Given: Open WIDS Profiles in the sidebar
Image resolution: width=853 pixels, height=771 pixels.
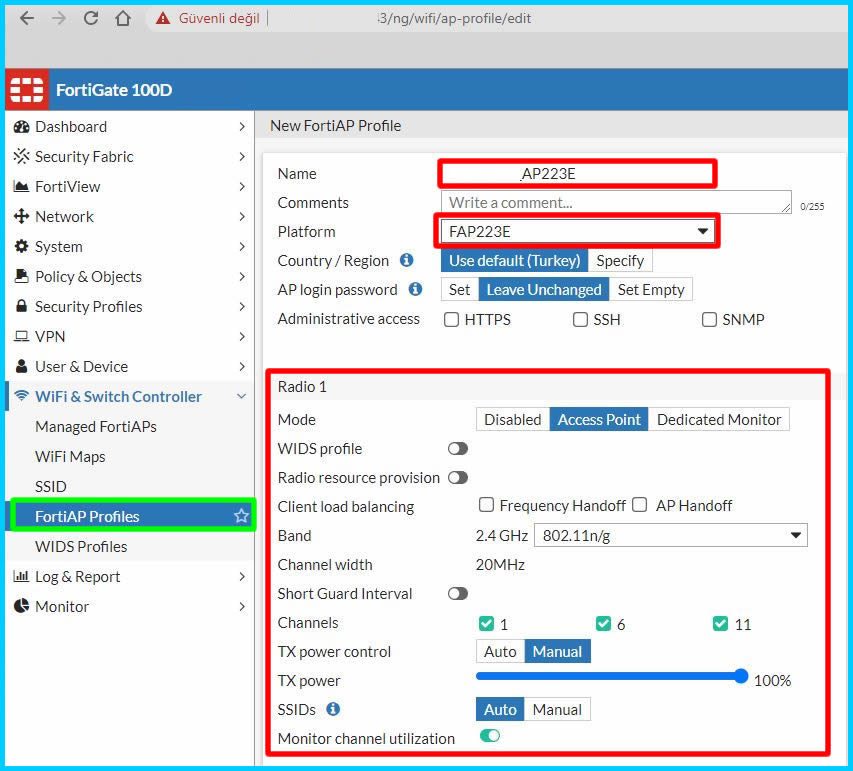Looking at the screenshot, I should (x=81, y=546).
